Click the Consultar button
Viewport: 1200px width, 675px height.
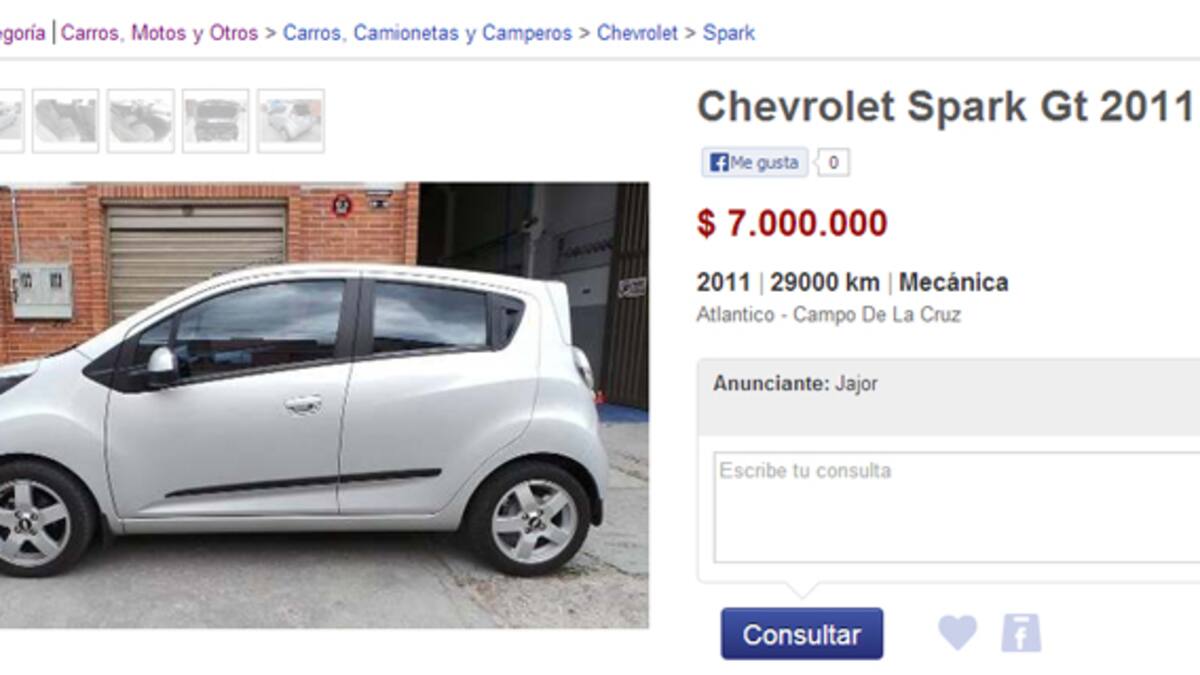pyautogui.click(x=802, y=634)
